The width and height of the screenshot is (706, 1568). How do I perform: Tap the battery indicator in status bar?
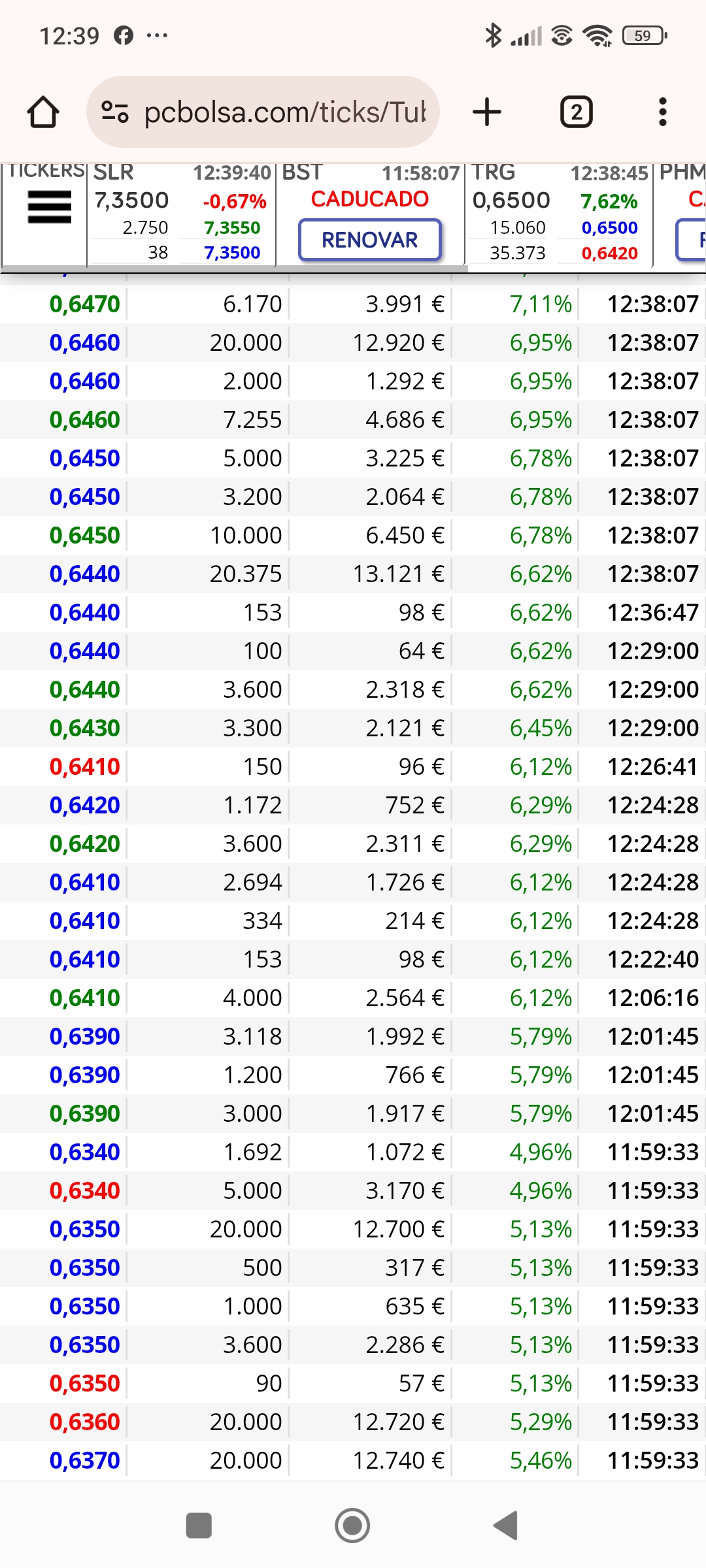click(x=645, y=35)
